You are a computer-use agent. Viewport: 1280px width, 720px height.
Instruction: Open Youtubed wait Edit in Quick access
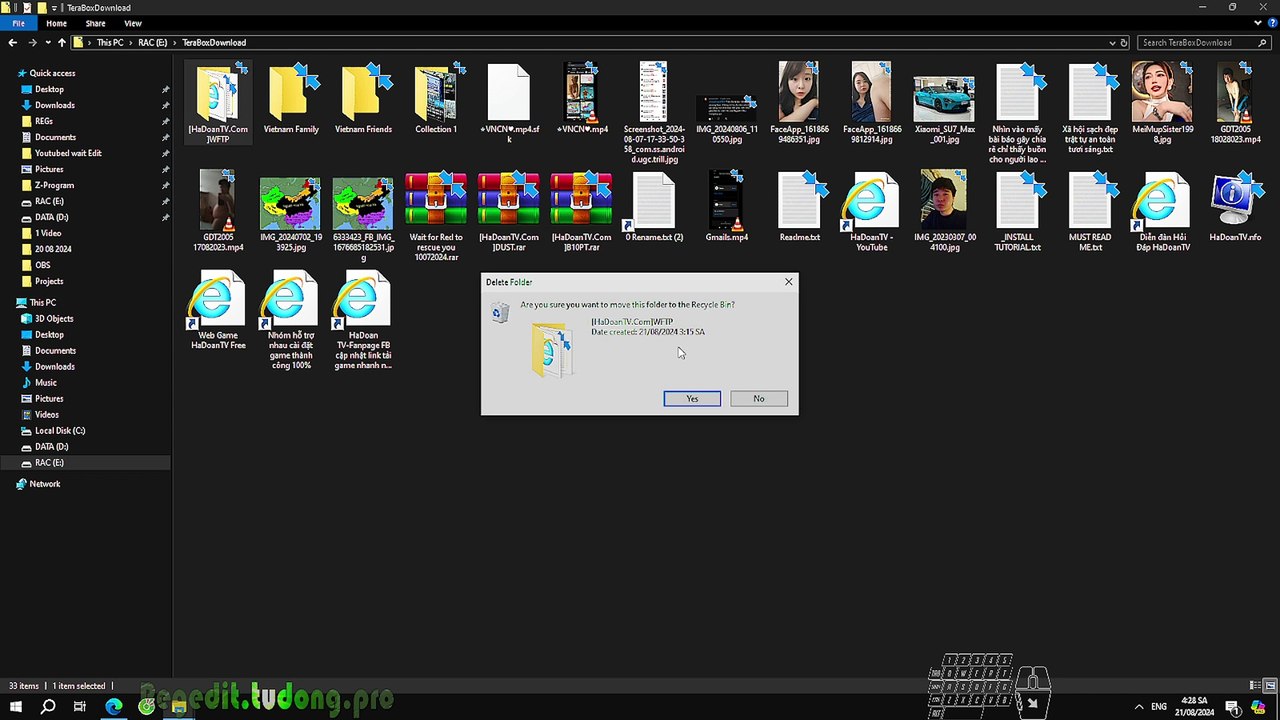click(x=67, y=153)
